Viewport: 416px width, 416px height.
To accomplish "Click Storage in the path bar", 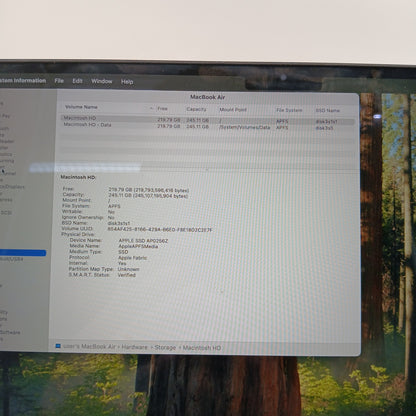I will coord(165,347).
